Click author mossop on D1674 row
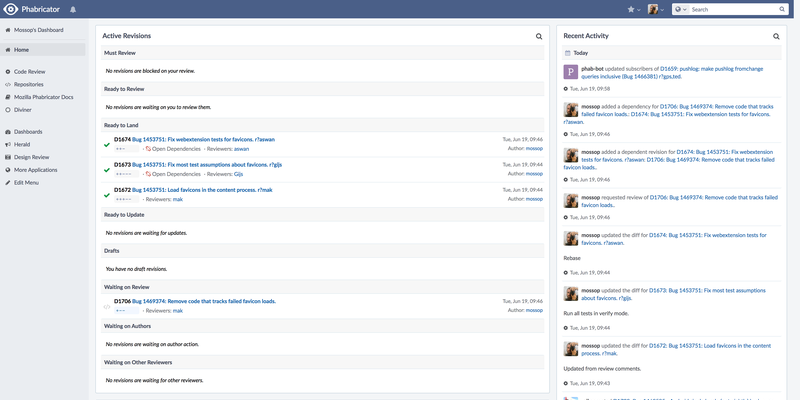The width and height of the screenshot is (800, 400). click(x=534, y=148)
